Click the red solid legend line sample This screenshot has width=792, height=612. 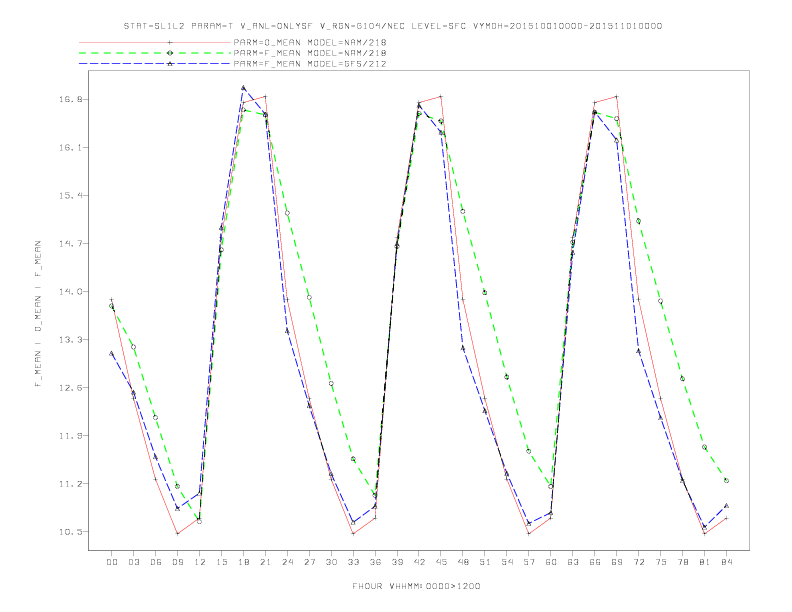pos(155,42)
